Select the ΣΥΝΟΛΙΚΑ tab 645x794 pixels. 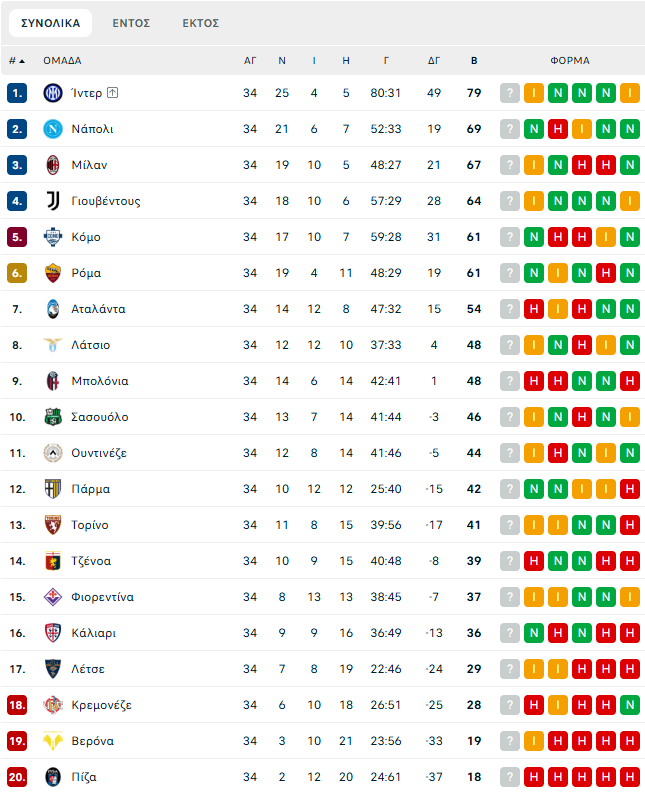click(x=51, y=23)
